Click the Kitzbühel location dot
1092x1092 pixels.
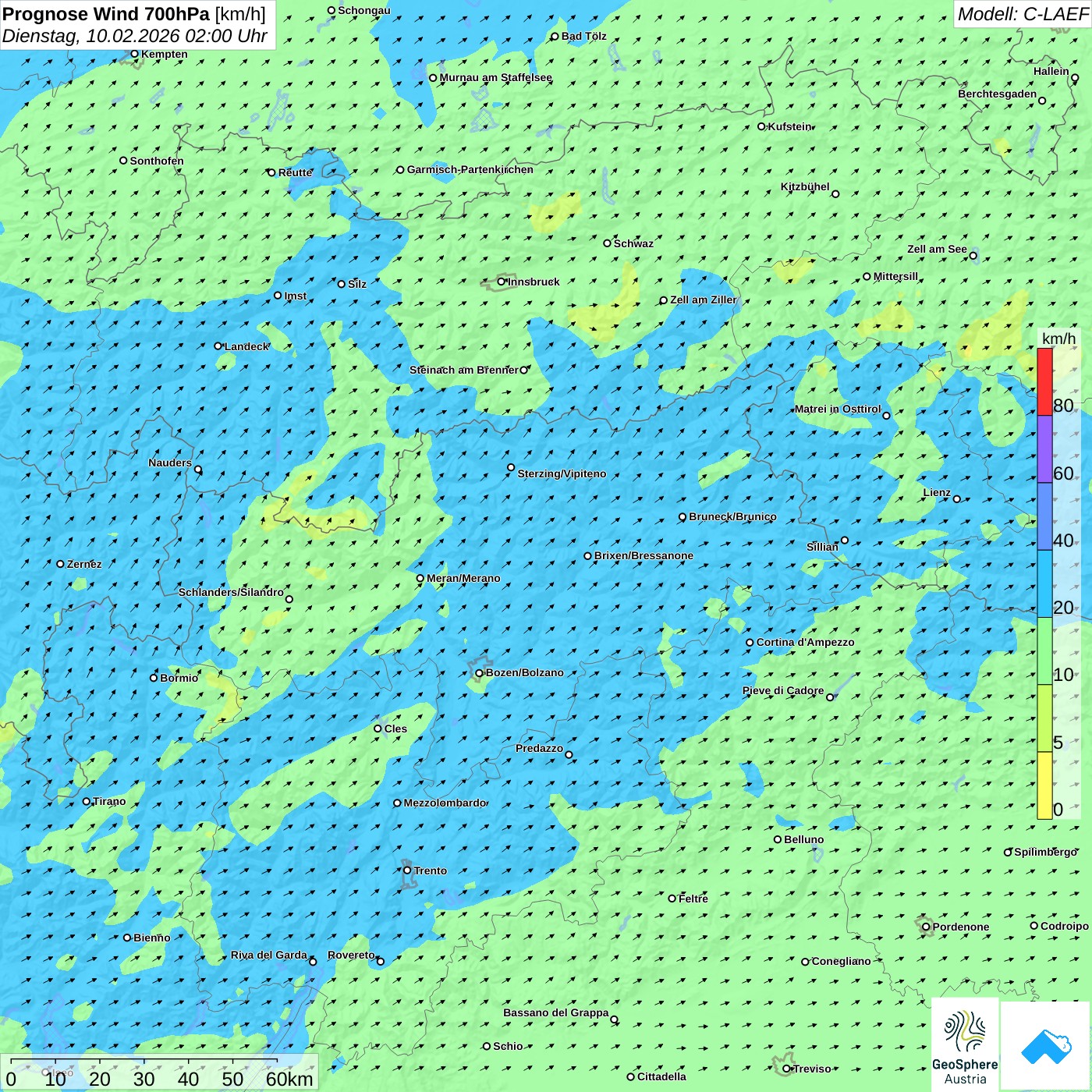(x=835, y=194)
